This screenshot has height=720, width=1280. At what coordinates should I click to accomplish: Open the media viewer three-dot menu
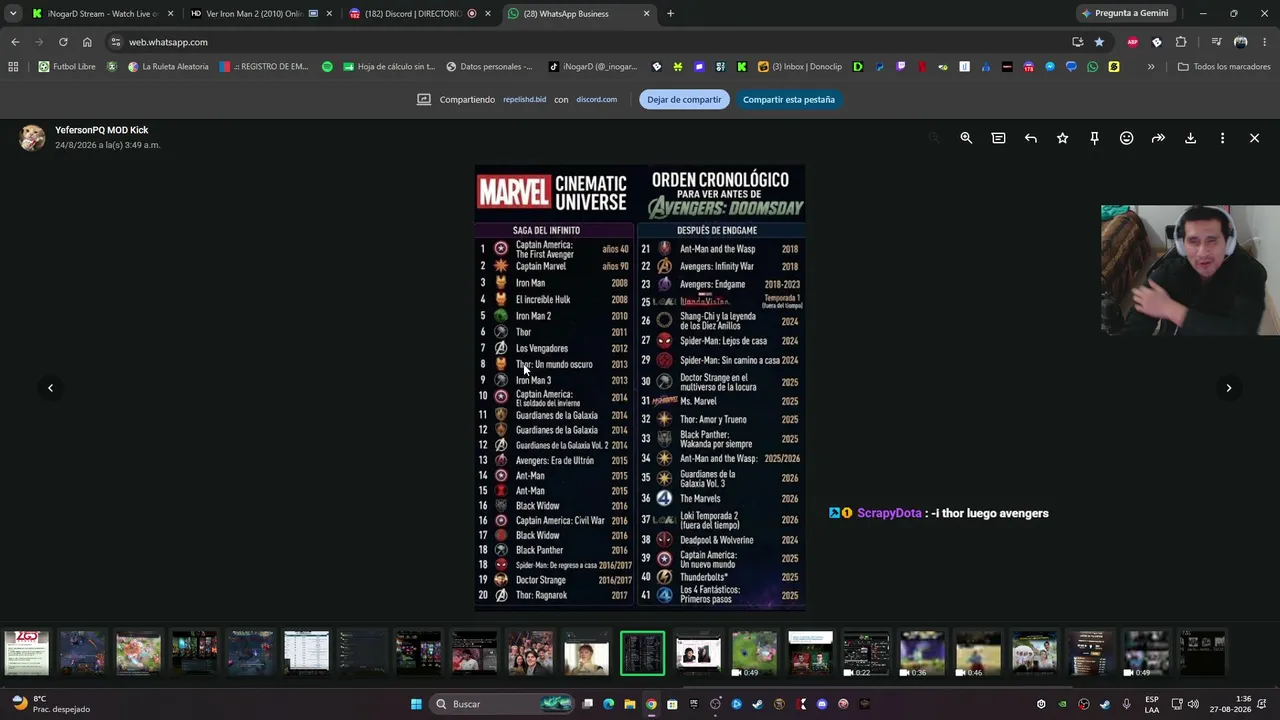pos(1222,138)
